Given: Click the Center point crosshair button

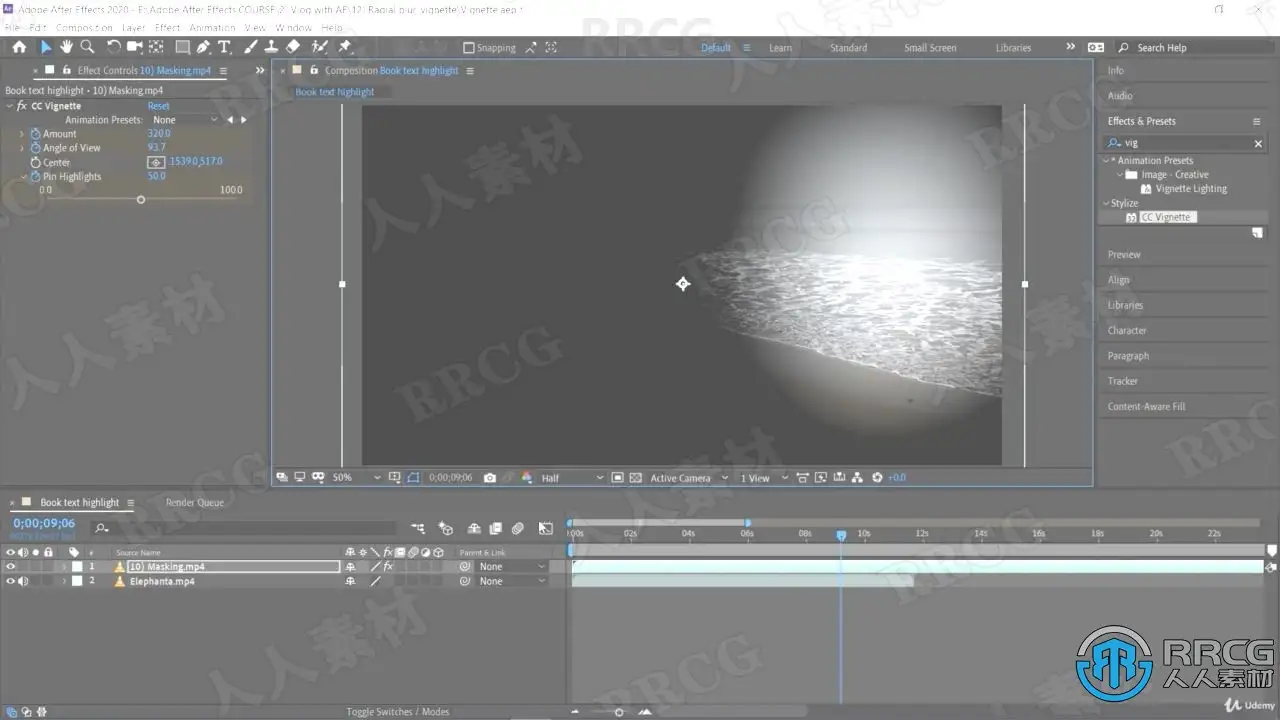Looking at the screenshot, I should point(156,162).
